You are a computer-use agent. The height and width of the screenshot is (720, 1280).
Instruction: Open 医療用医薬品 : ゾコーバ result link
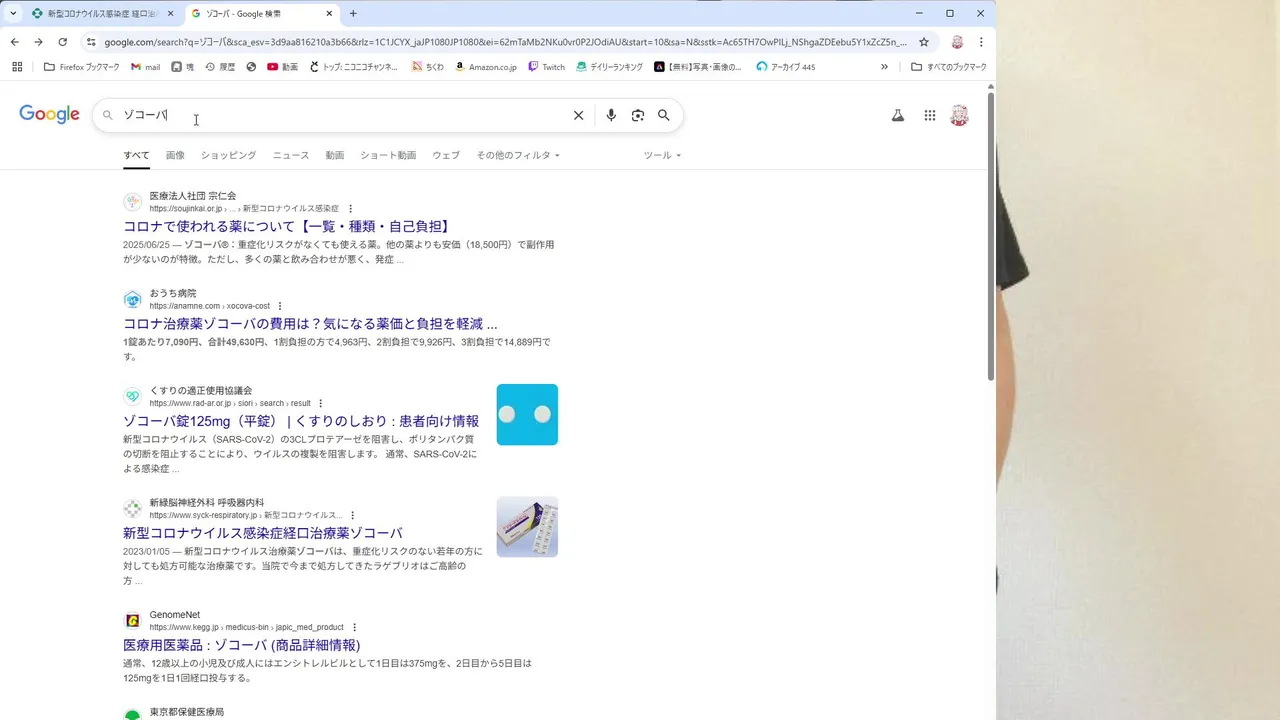coord(242,645)
